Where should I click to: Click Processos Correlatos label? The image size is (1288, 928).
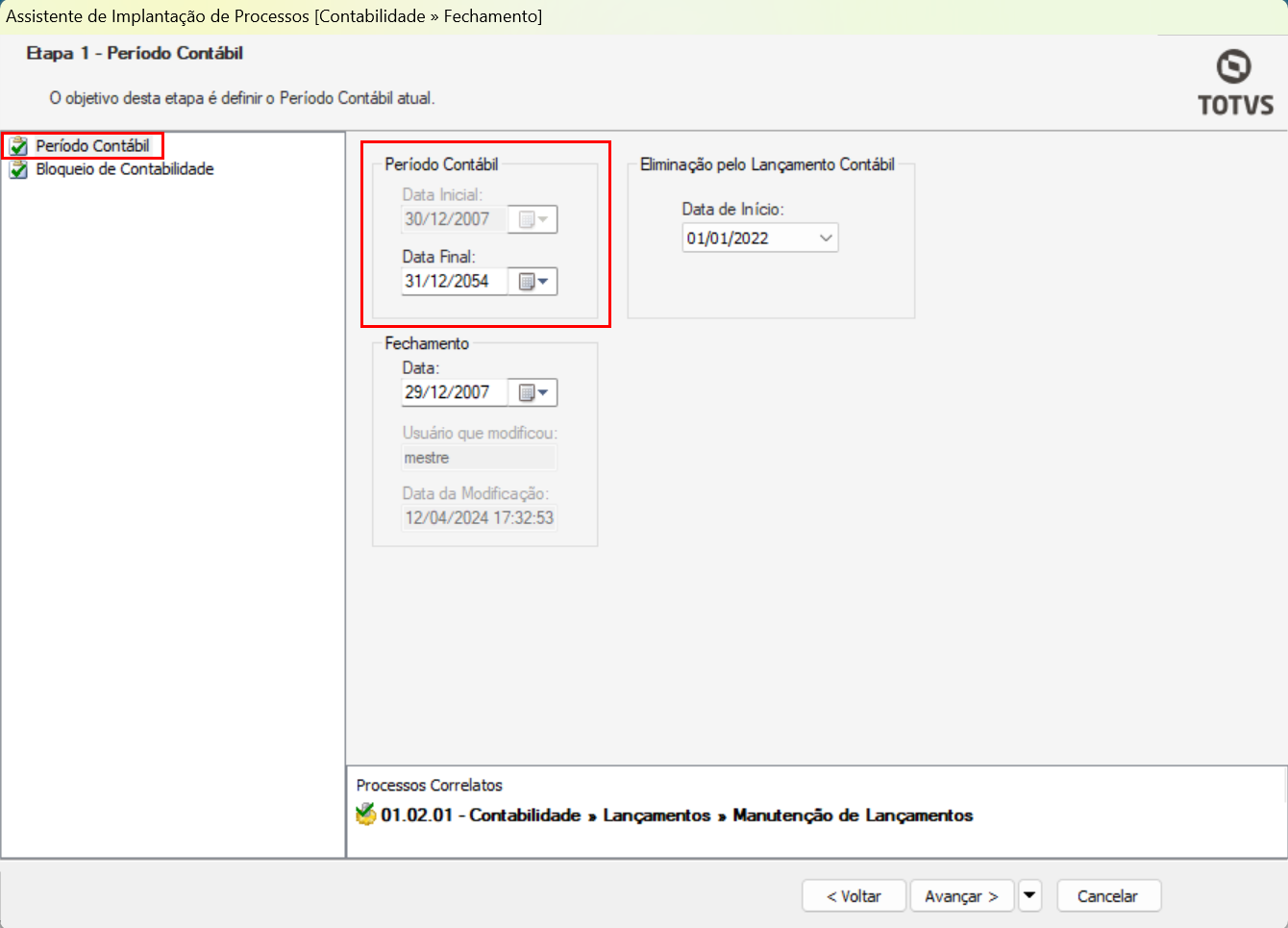click(x=429, y=786)
